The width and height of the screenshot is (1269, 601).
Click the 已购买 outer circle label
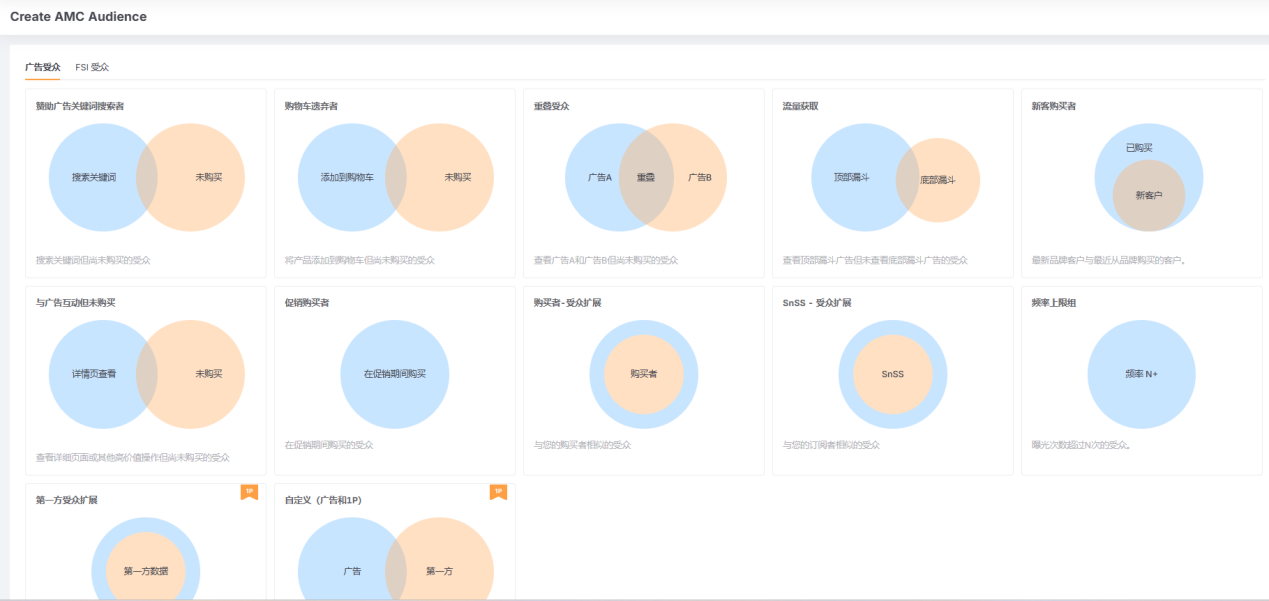pyautogui.click(x=1139, y=147)
